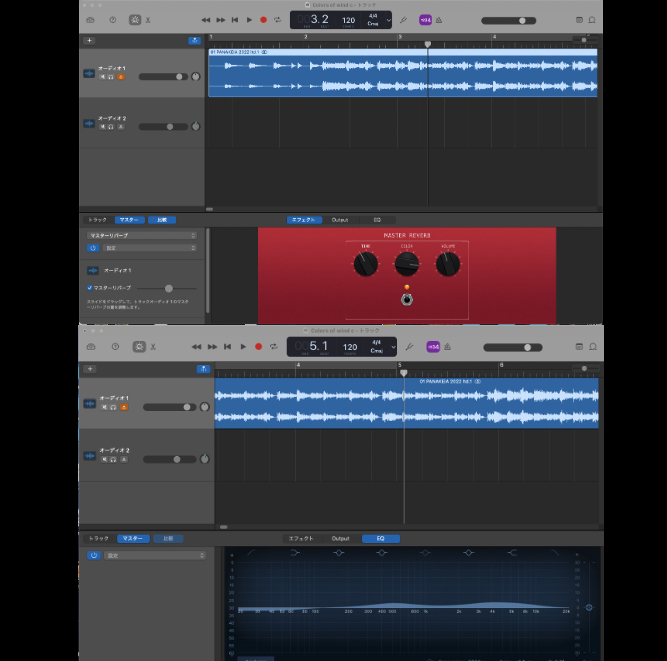Toggle Audio 1 input monitoring, top window
The width and height of the screenshot is (667, 661).
pyautogui.click(x=121, y=77)
